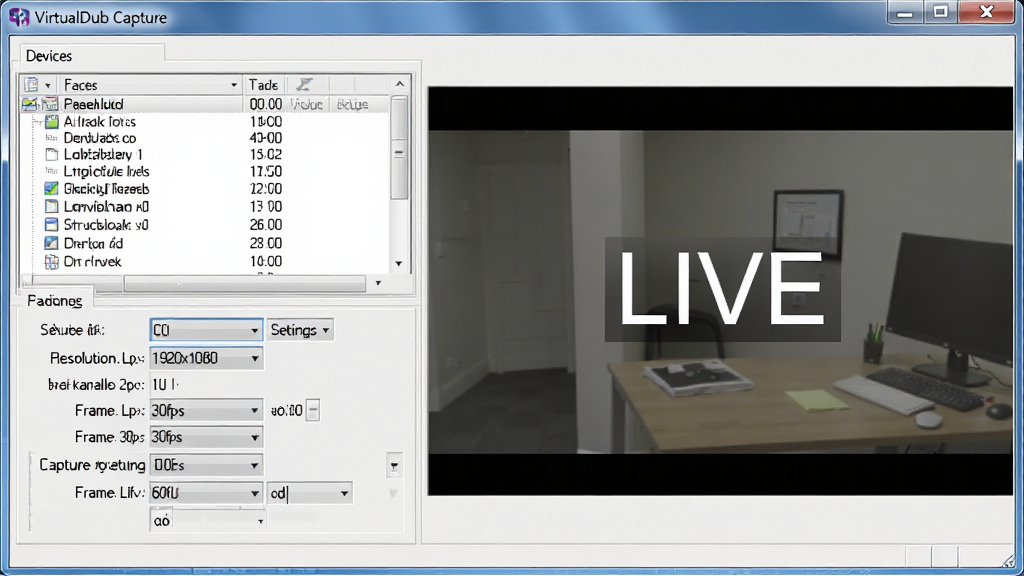Screen dimensions: 1024x576
Task: Open the Capture 00Es dropdown
Action: [206, 465]
